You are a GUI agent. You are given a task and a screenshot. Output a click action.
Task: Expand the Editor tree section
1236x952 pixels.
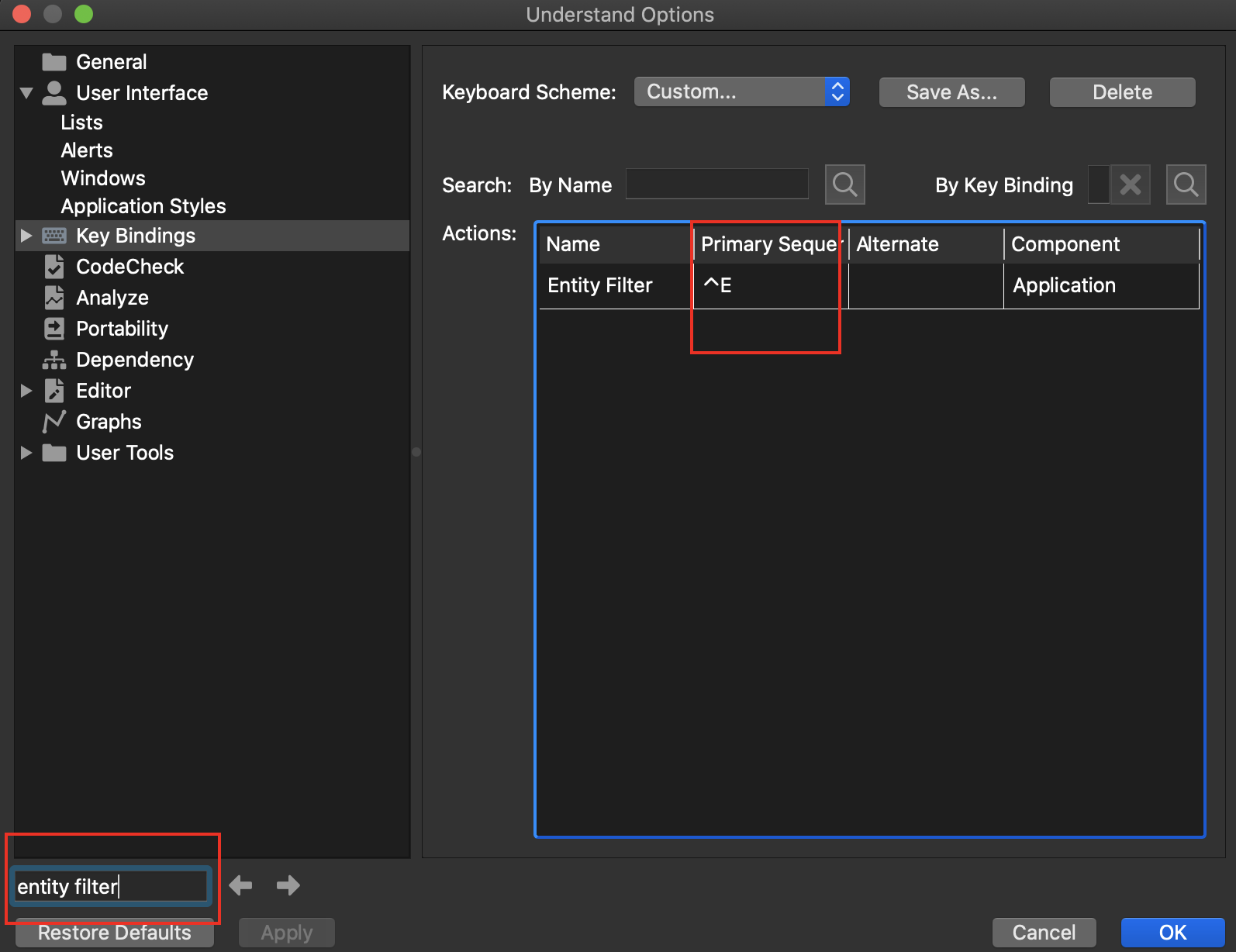click(26, 391)
